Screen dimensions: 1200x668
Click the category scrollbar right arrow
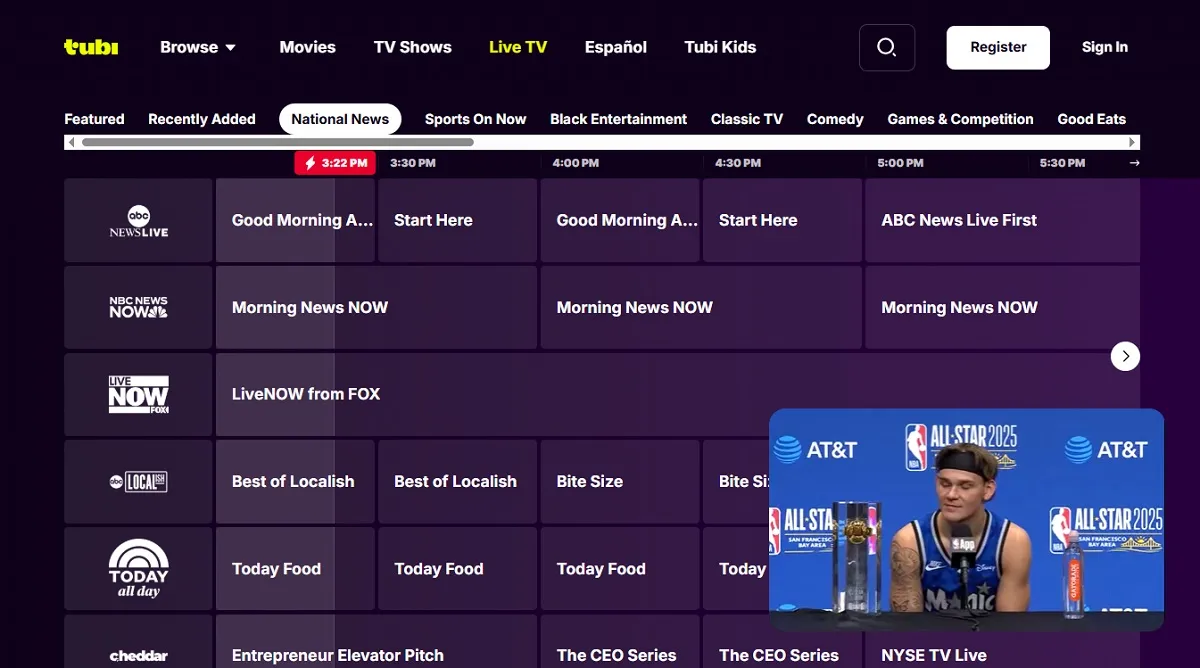pos(1133,142)
